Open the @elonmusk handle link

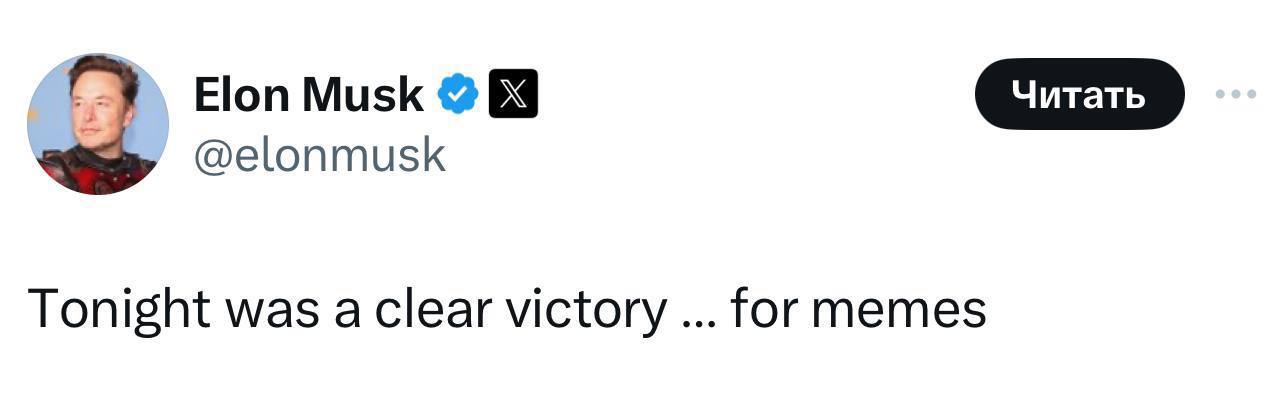[x=320, y=155]
